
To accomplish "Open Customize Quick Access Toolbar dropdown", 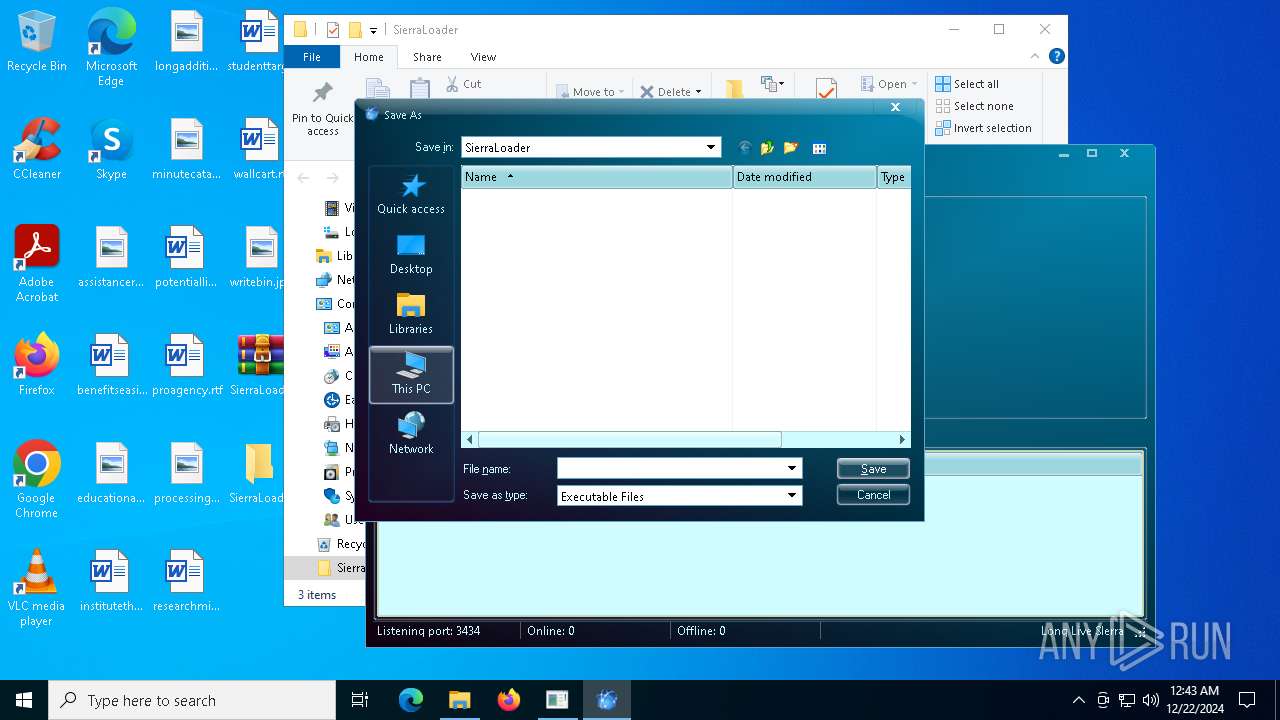I will [x=373, y=31].
